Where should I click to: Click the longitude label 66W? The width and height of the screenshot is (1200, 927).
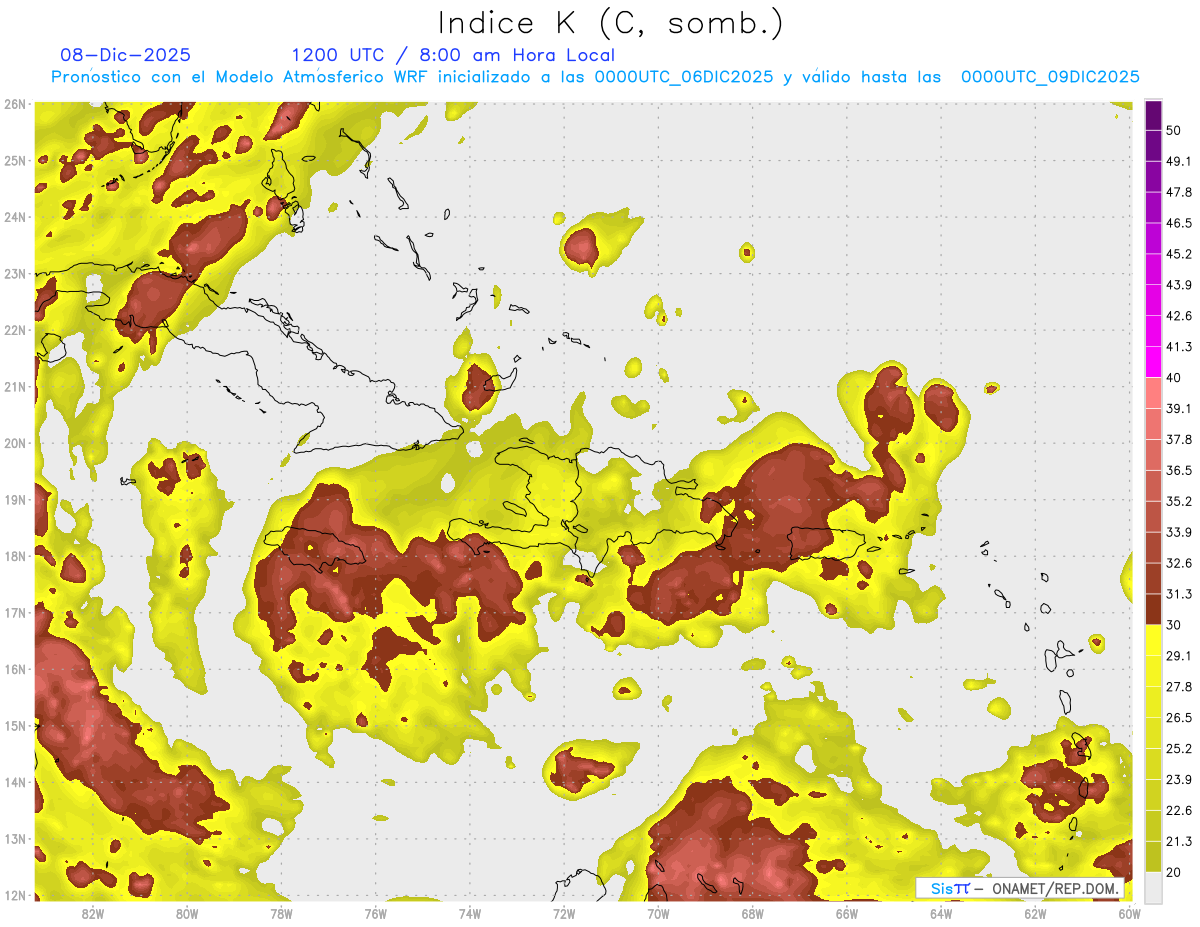point(847,913)
